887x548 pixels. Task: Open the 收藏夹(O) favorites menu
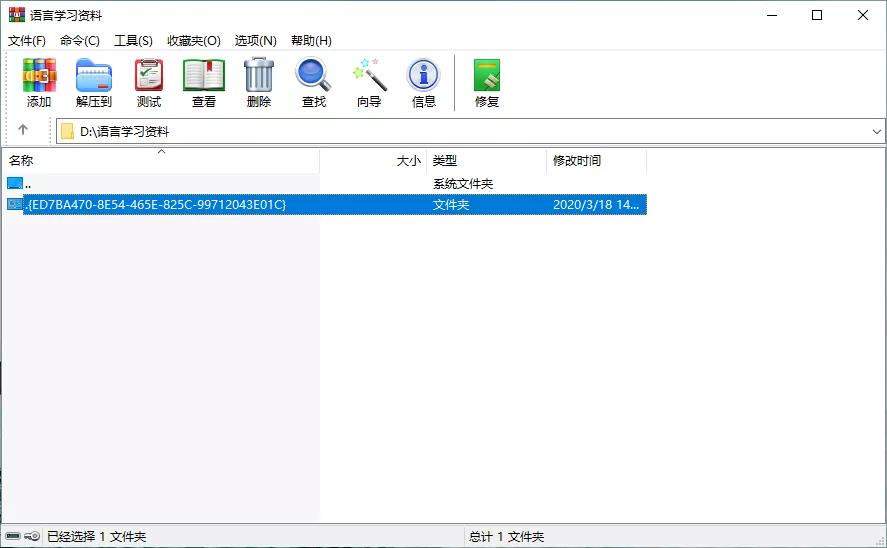tap(193, 41)
